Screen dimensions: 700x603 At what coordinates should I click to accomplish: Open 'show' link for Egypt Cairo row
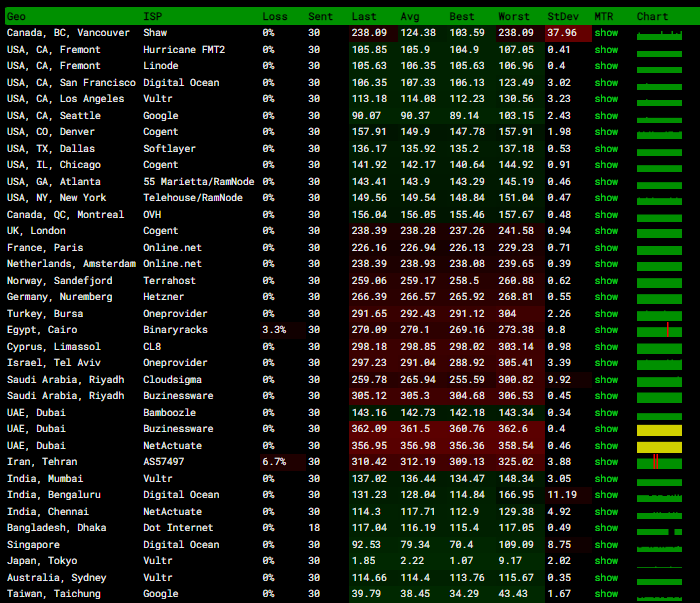tap(606, 330)
